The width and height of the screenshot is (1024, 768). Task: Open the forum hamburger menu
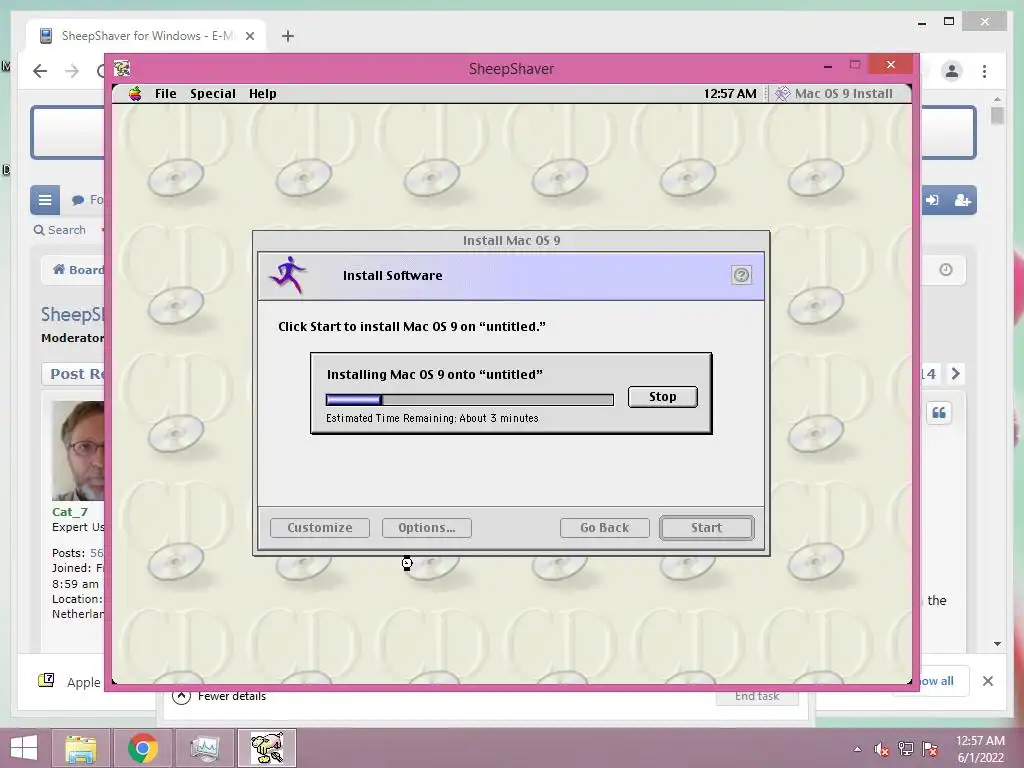click(x=44, y=200)
